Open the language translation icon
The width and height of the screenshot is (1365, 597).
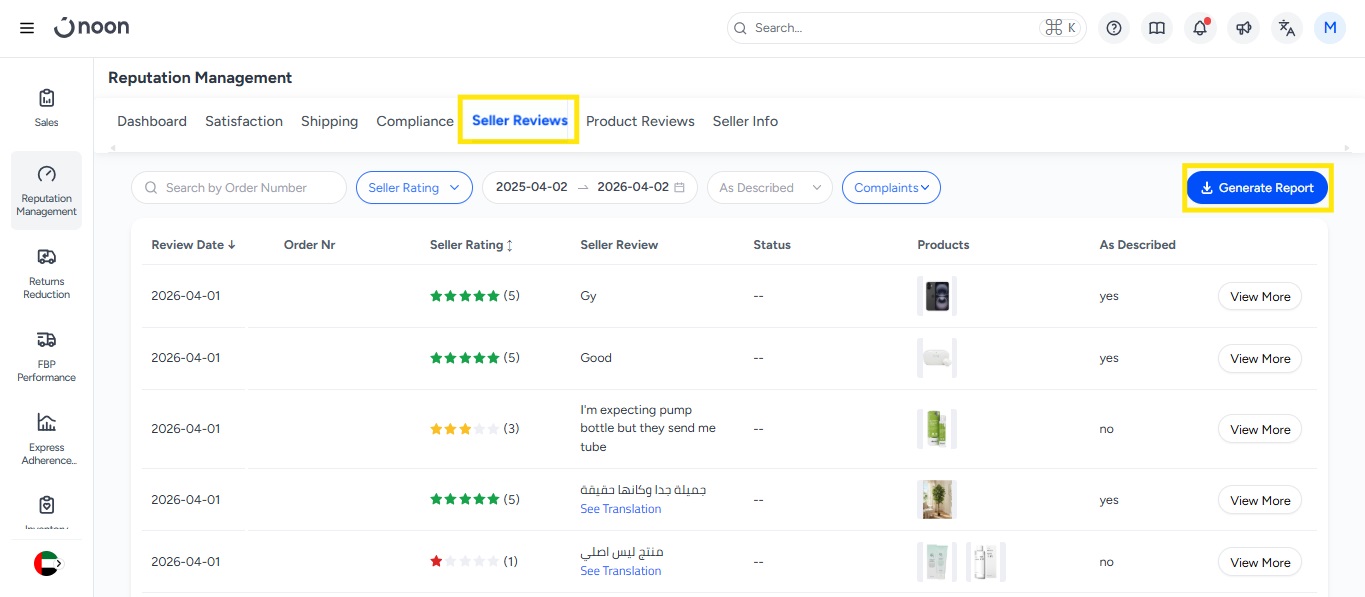(x=1287, y=28)
